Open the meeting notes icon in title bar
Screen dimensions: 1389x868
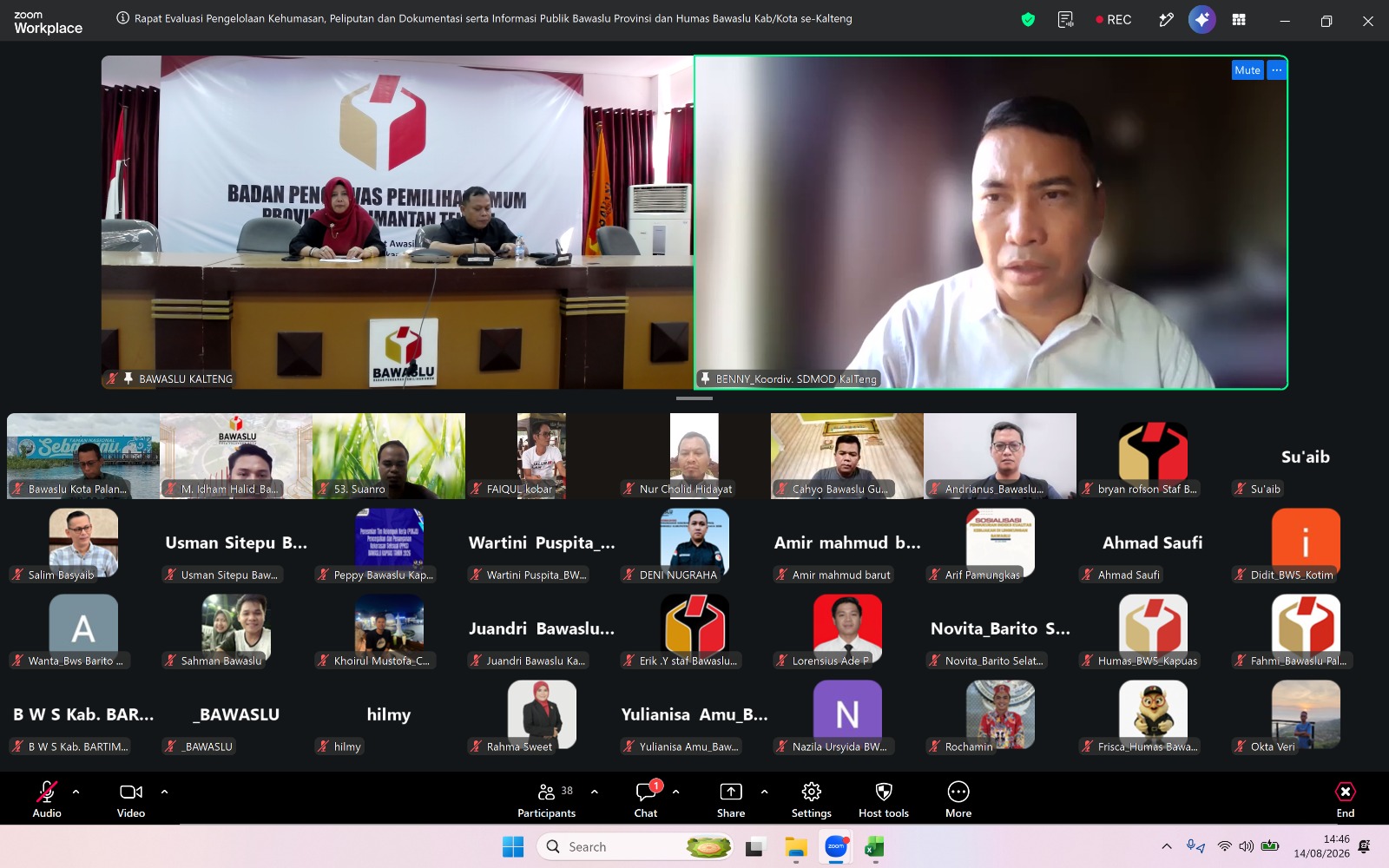click(1066, 19)
